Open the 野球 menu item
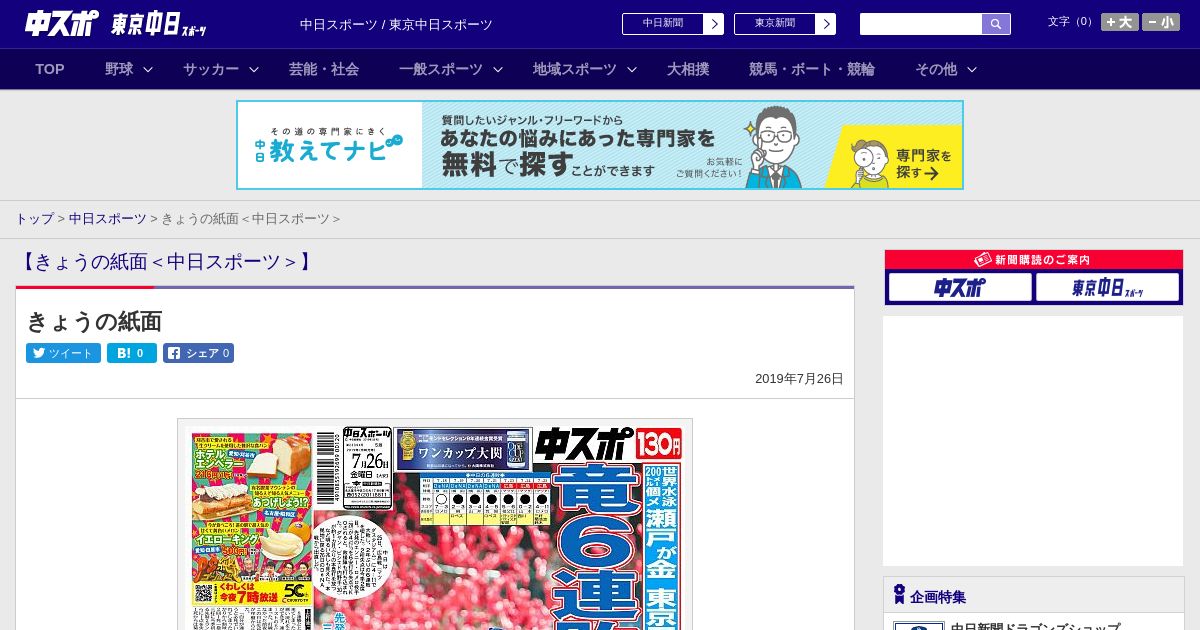1200x630 pixels. click(119, 69)
